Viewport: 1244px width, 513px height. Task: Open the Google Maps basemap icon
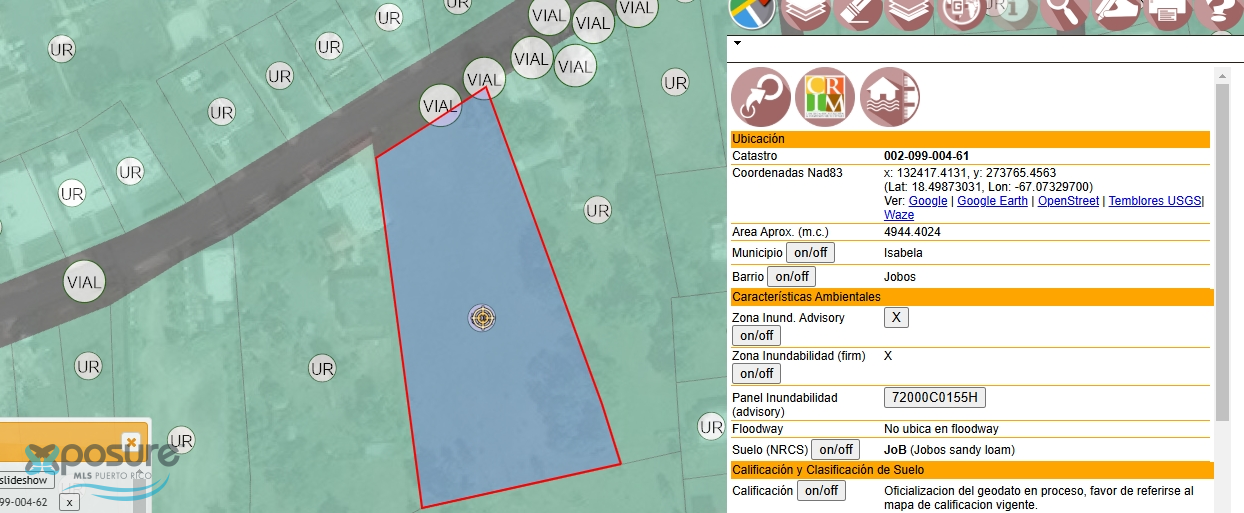[x=752, y=12]
